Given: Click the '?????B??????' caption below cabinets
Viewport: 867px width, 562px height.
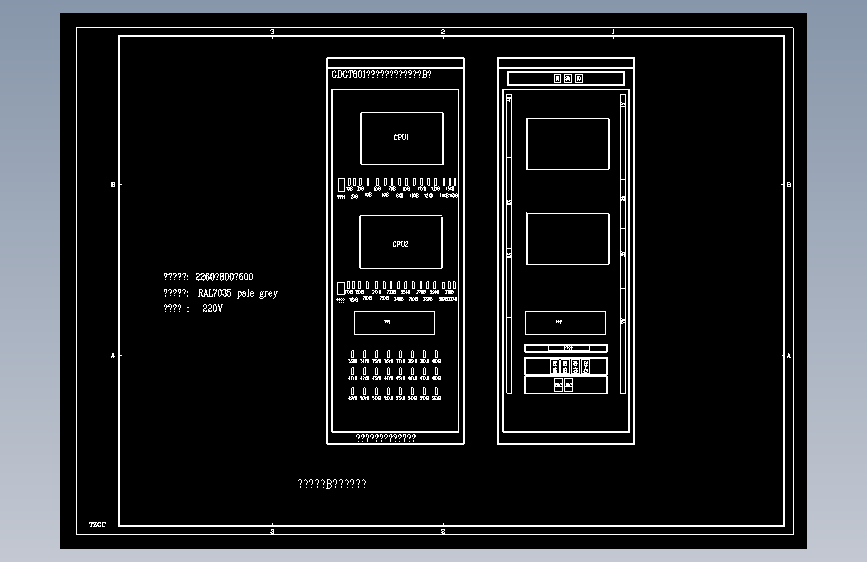Looking at the screenshot, I should click(x=332, y=484).
